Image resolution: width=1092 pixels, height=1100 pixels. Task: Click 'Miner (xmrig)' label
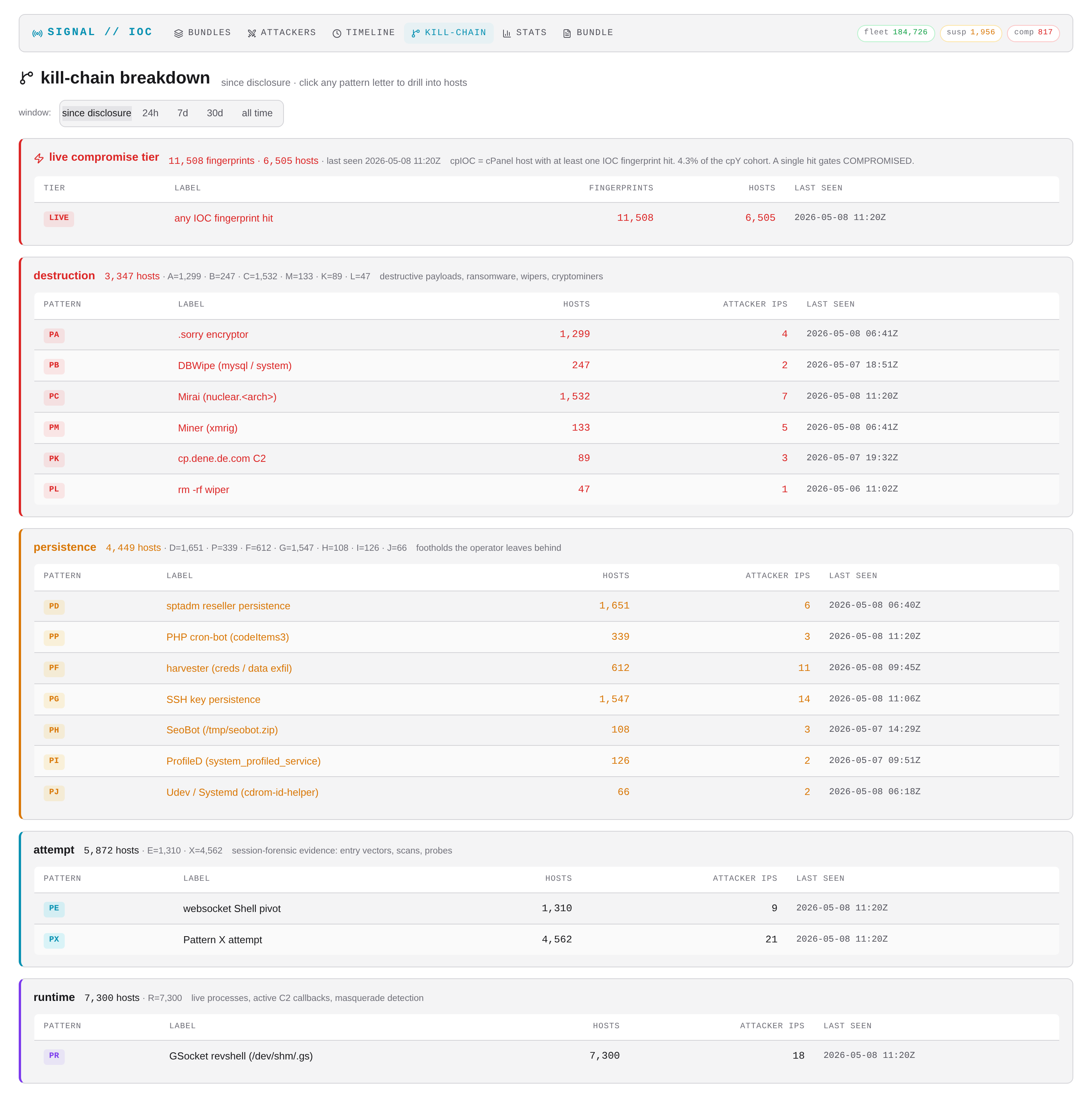click(208, 429)
